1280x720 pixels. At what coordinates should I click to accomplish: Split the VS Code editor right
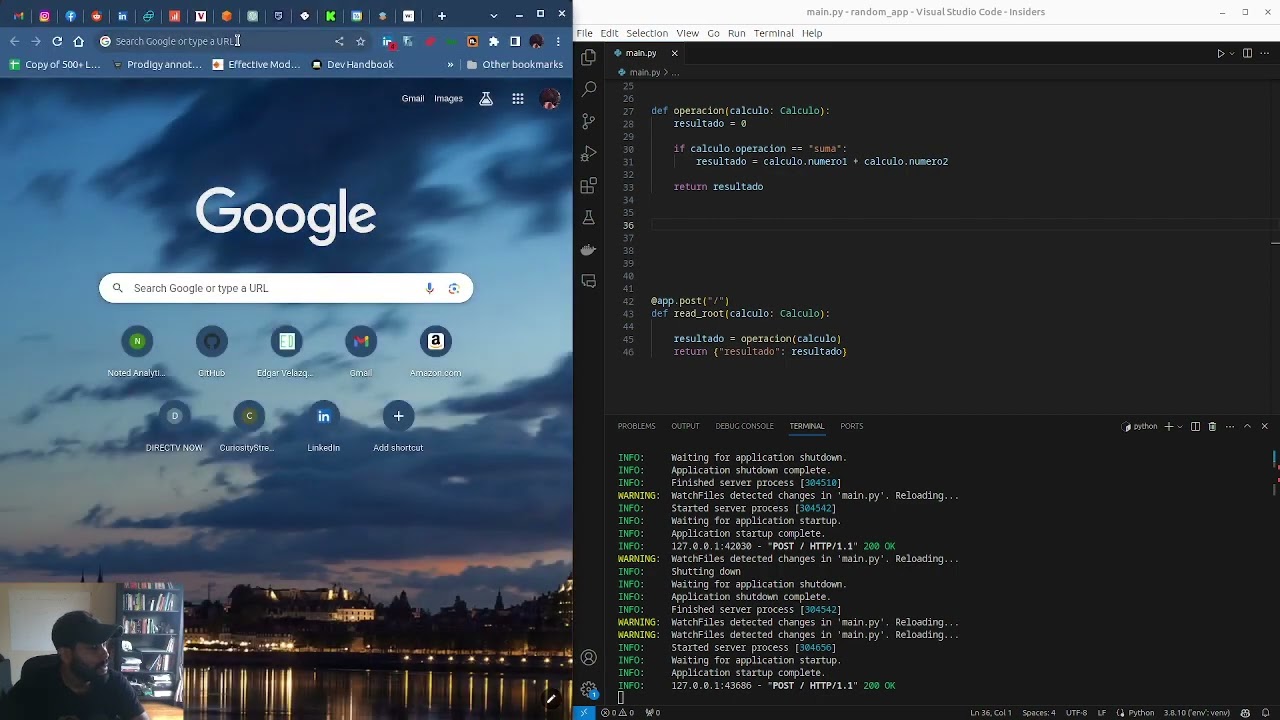coord(1247,53)
